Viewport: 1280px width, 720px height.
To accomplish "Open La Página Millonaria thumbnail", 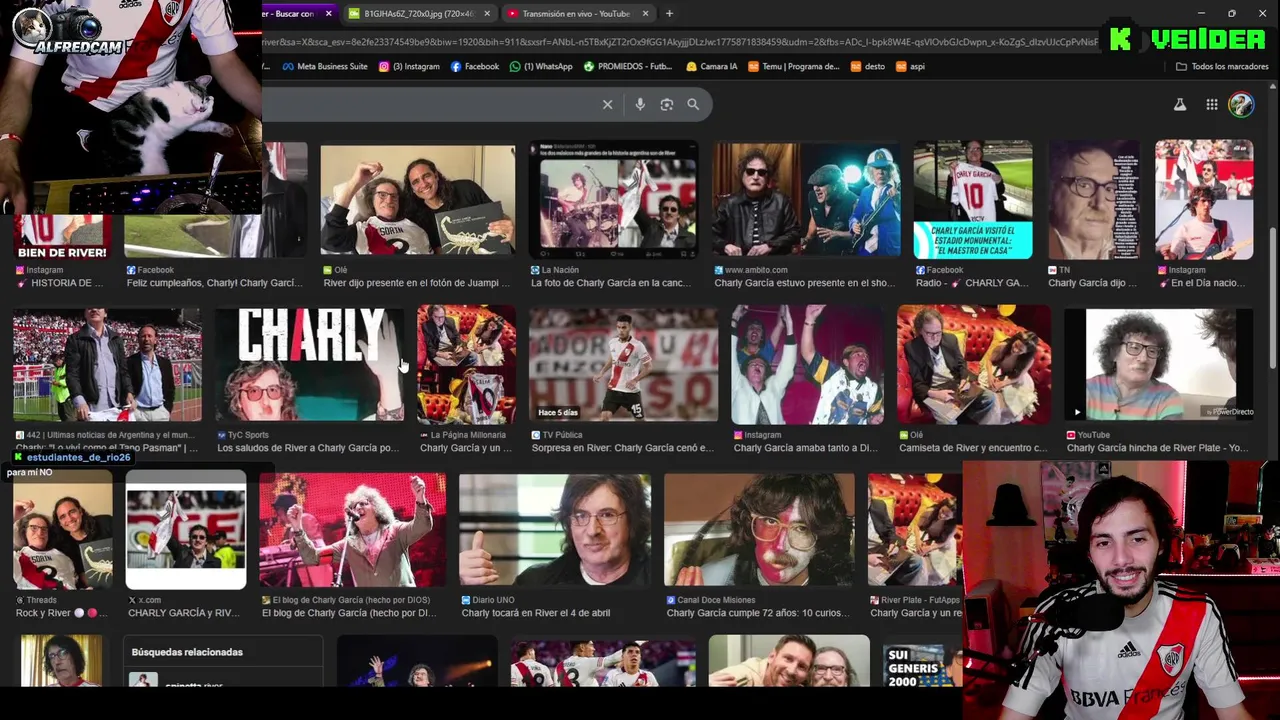I will point(467,365).
